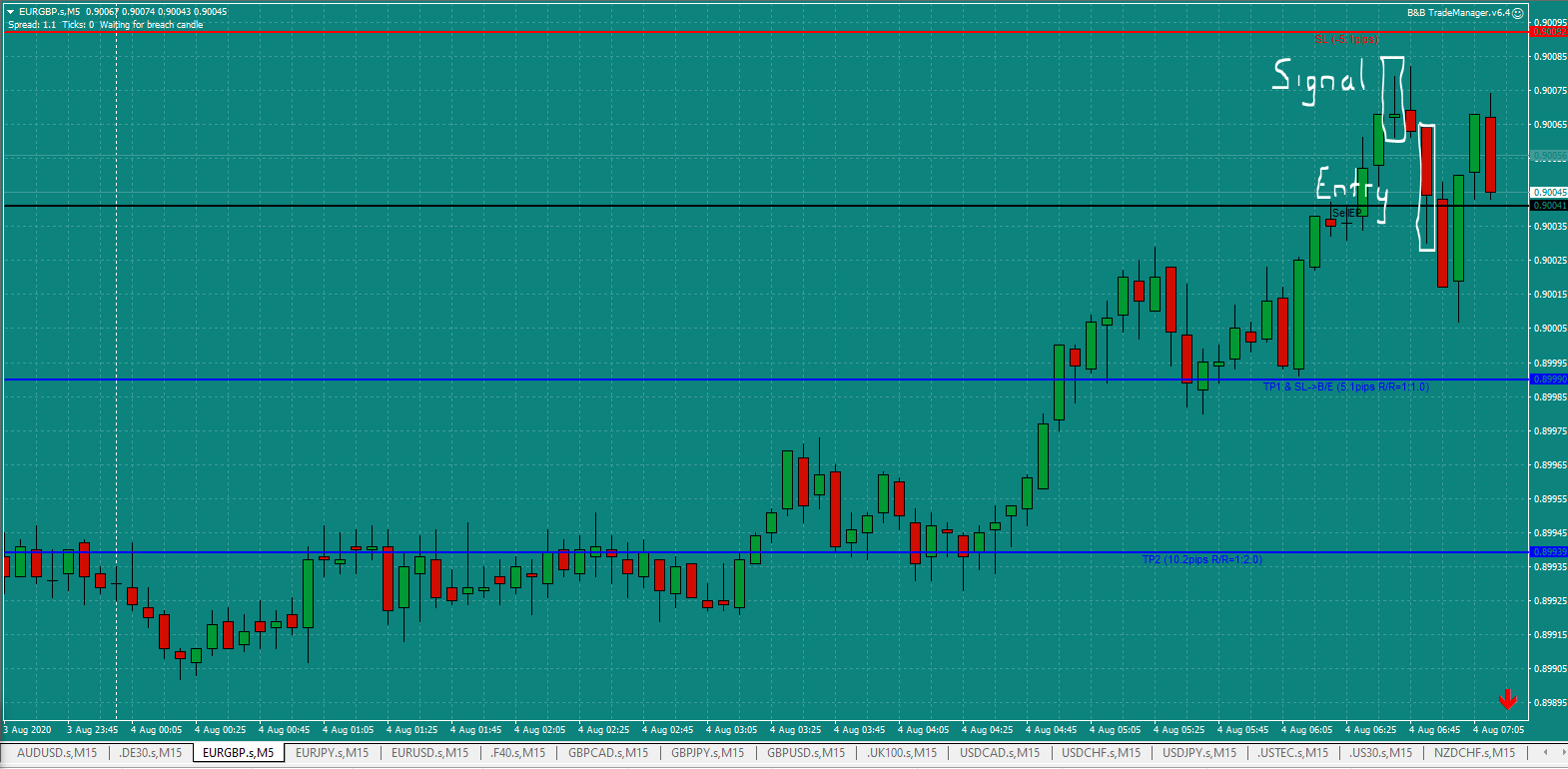Image resolution: width=1568 pixels, height=769 pixels.
Task: Click the red 0.90092 stop-loss price tag
Action: tap(1549, 33)
